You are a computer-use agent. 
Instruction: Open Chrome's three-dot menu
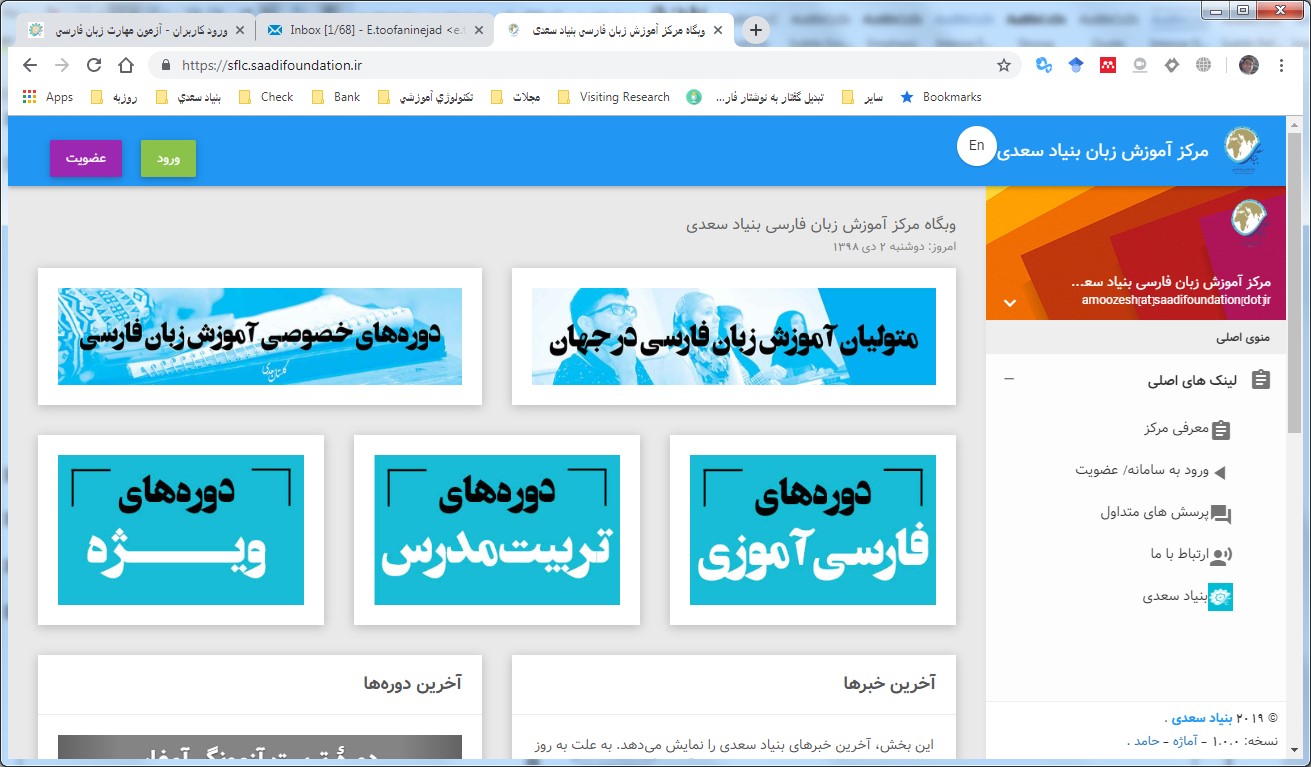coord(1282,65)
